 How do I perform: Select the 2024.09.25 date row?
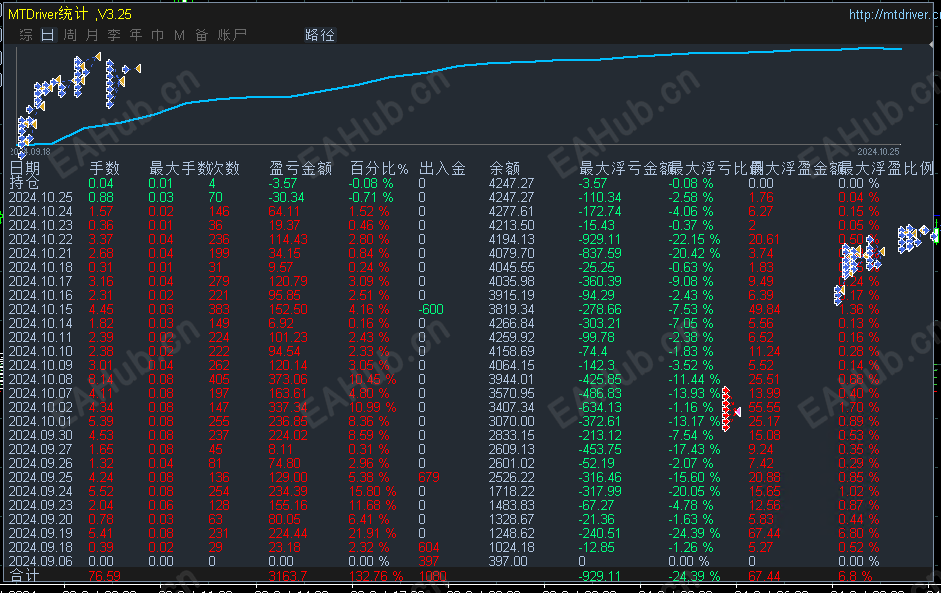[x=41, y=477]
